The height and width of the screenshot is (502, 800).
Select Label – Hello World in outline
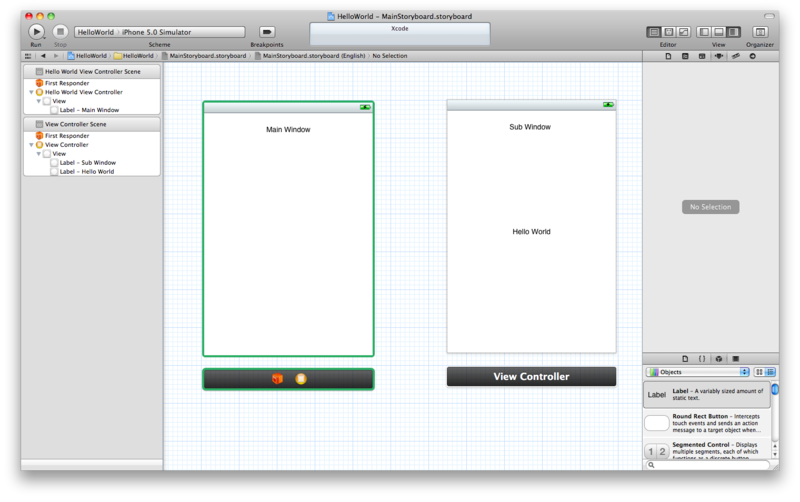82,172
